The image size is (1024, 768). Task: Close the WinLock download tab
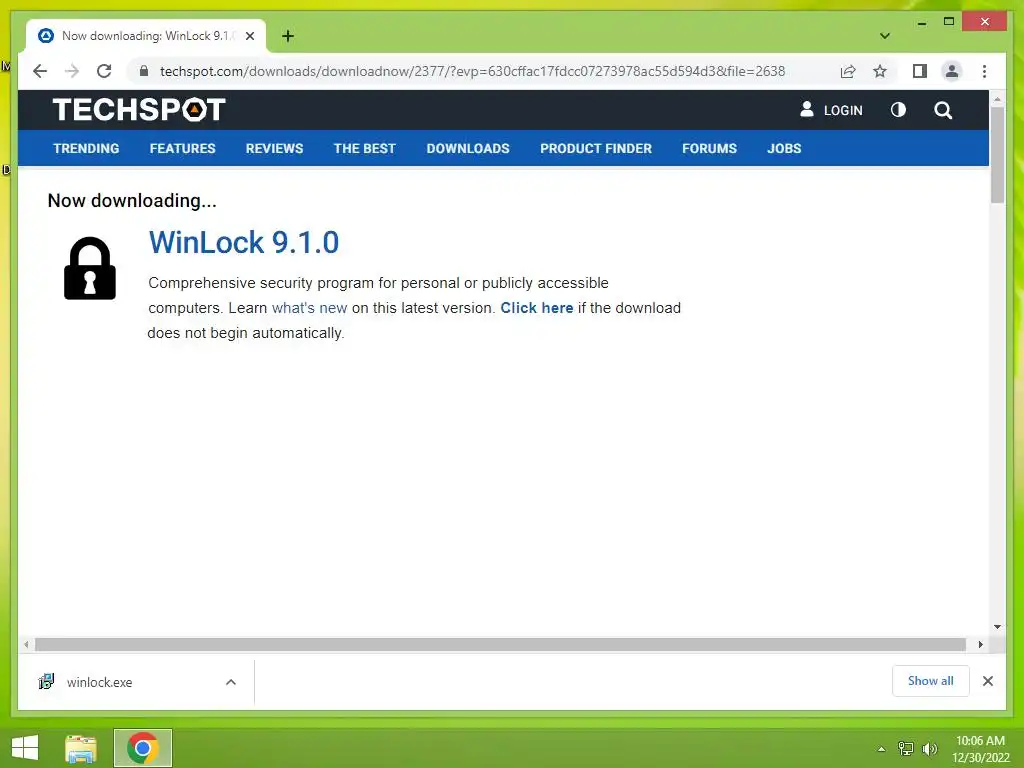pyautogui.click(x=250, y=36)
